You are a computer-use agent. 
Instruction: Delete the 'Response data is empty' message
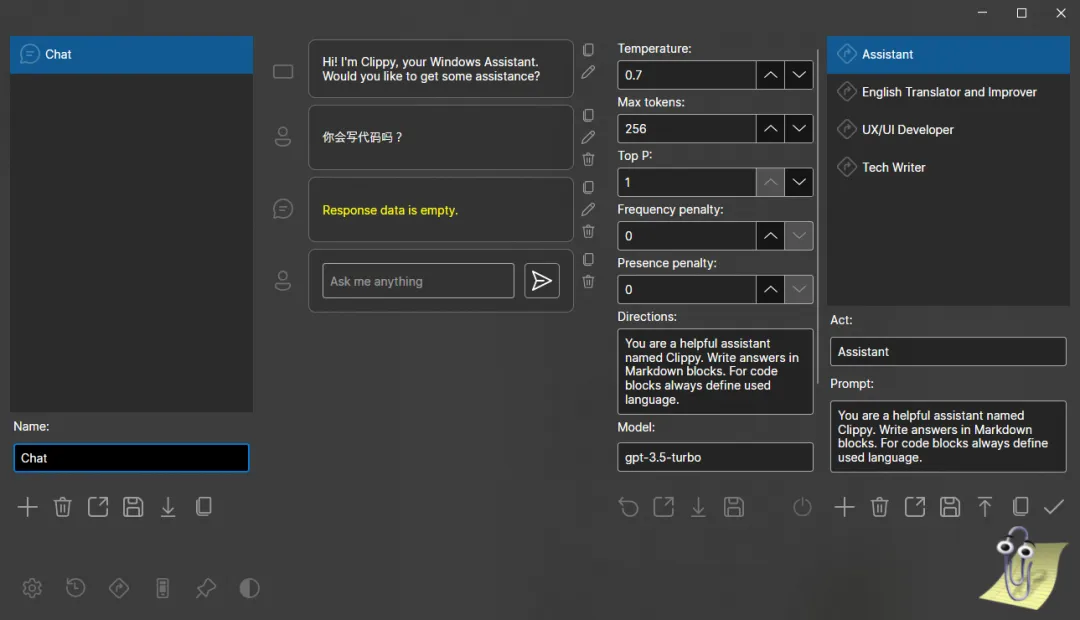588,231
